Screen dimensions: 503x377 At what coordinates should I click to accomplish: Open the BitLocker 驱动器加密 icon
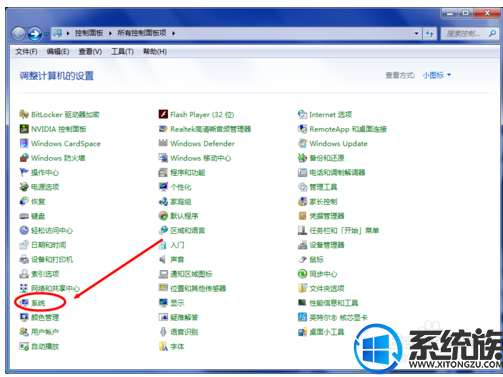click(x=24, y=114)
